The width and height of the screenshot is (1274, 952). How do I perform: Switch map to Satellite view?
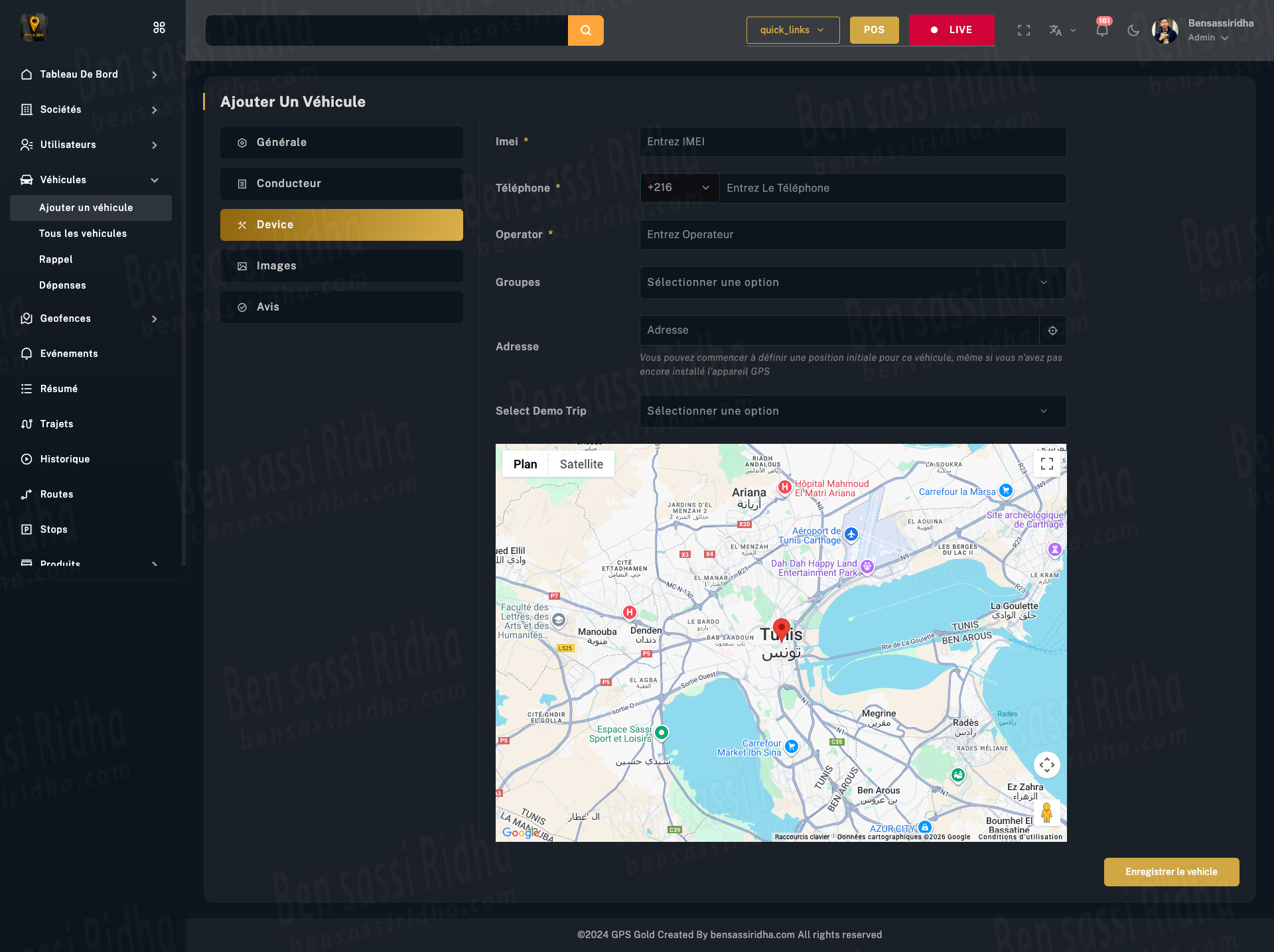pos(581,464)
